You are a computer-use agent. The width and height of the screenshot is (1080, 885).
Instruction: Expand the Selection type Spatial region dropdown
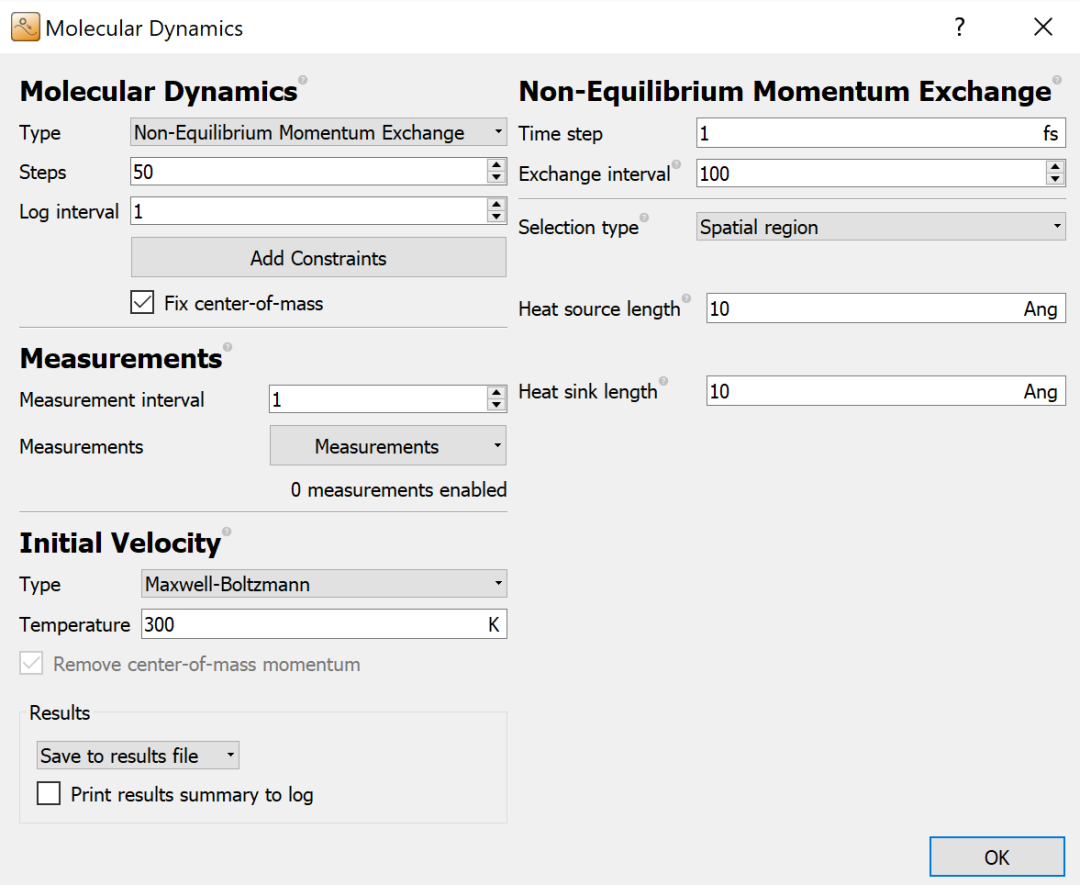pos(880,228)
